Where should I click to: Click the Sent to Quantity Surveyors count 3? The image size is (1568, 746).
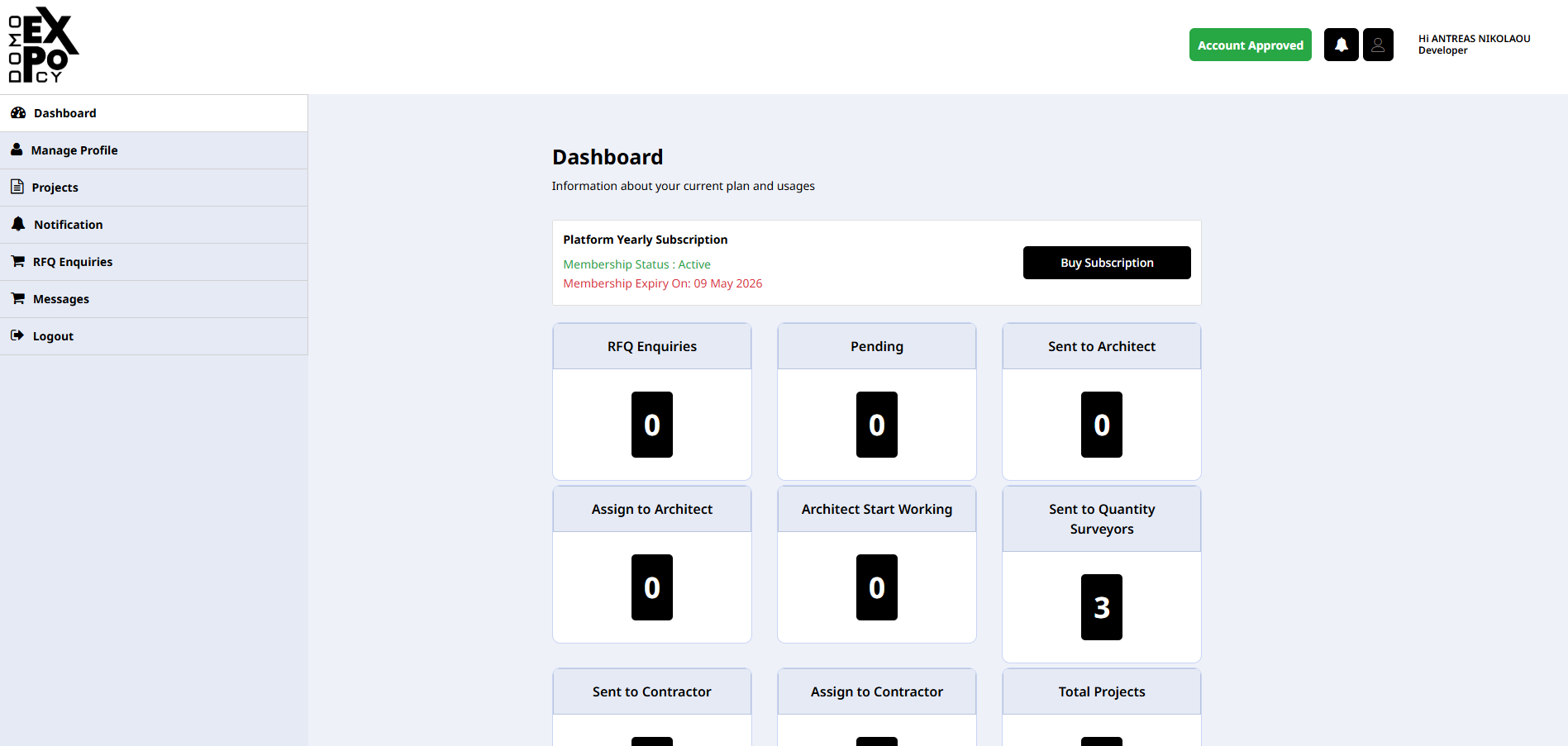pyautogui.click(x=1102, y=607)
